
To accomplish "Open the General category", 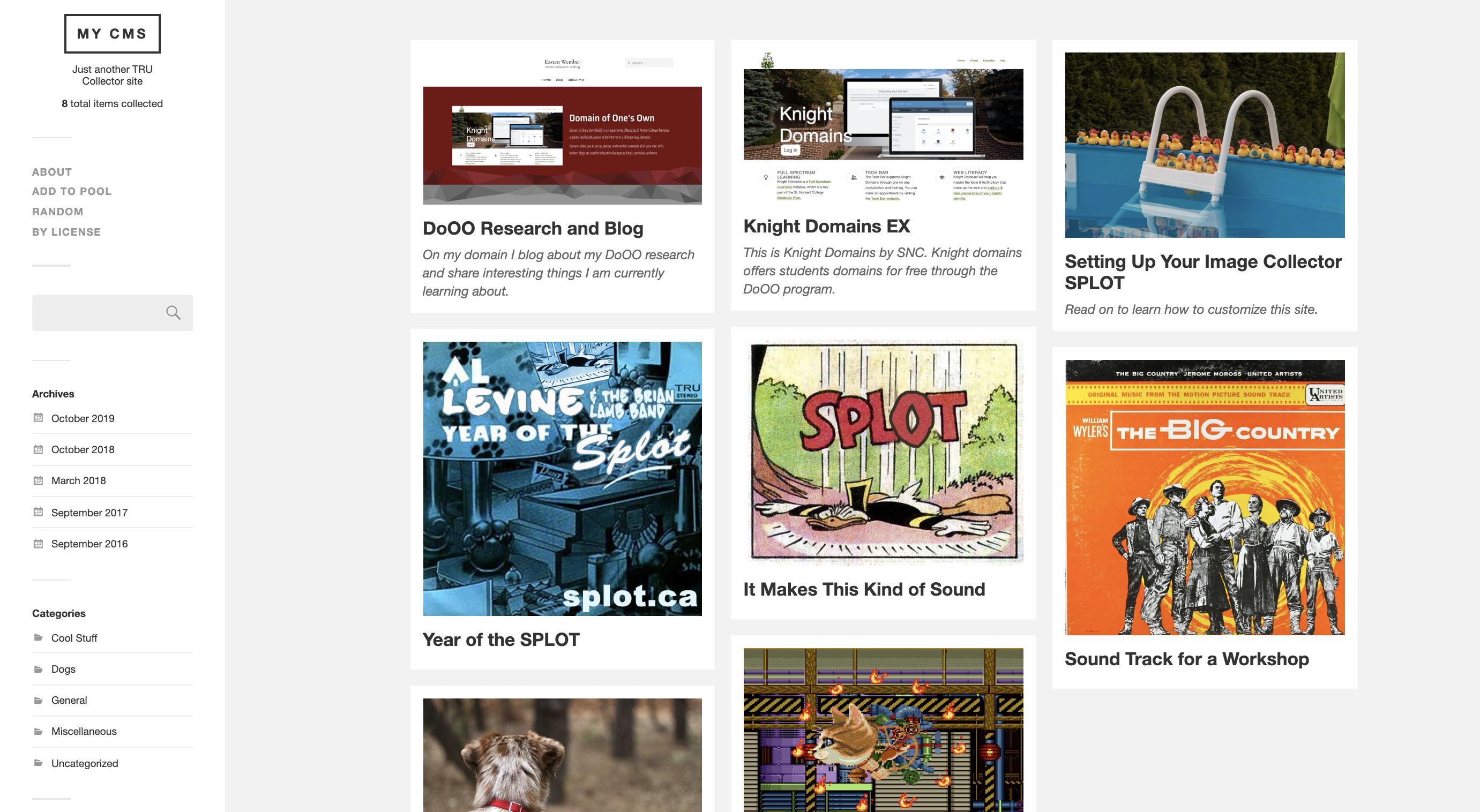I will 69,700.
